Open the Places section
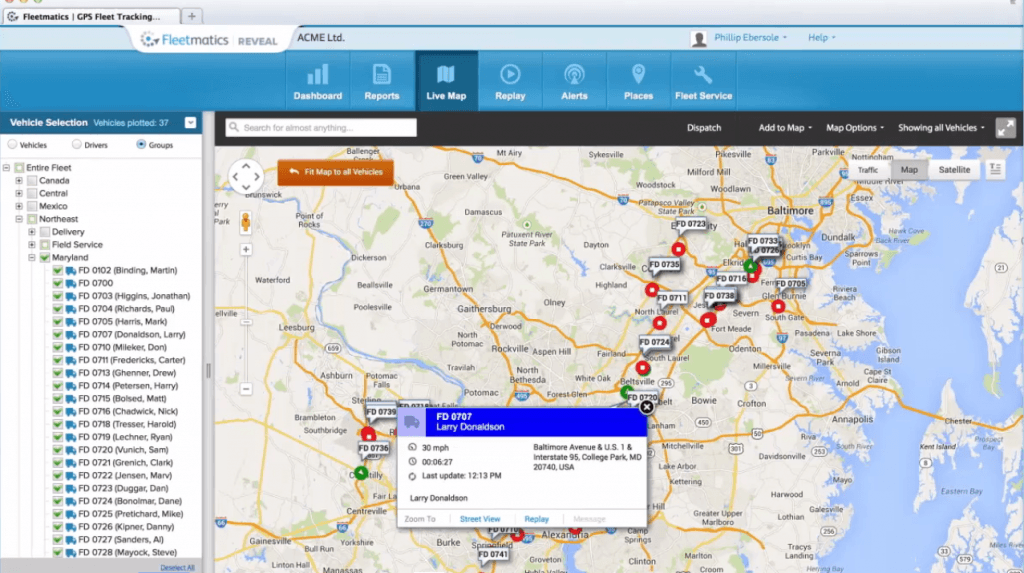1024x573 pixels. click(638, 81)
